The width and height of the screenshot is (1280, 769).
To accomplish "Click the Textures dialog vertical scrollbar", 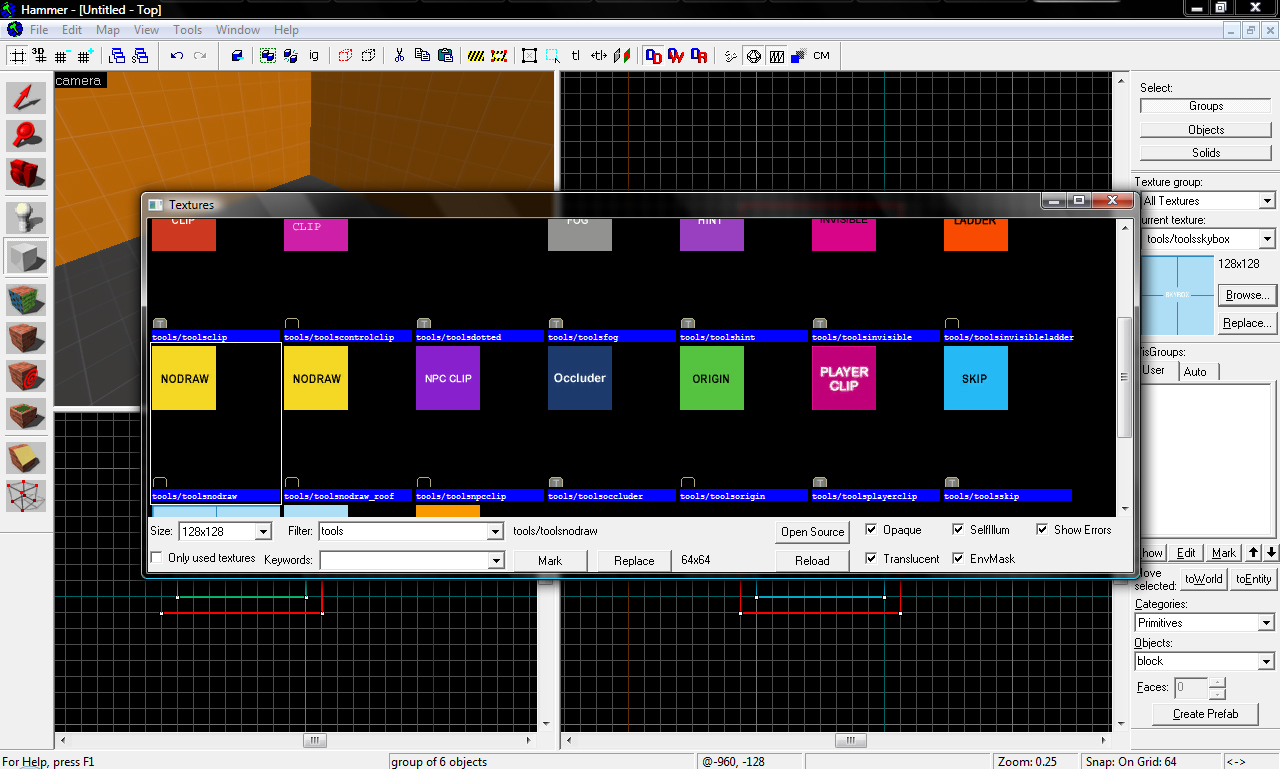I will pos(1124,376).
